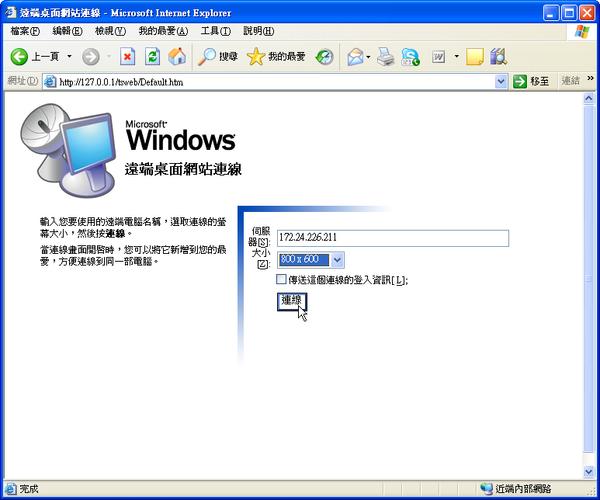Click the Skype toolbar icon

(410, 57)
